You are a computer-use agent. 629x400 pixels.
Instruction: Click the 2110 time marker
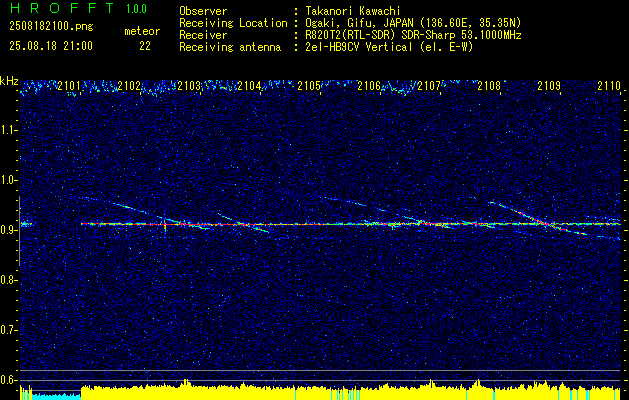(609, 85)
